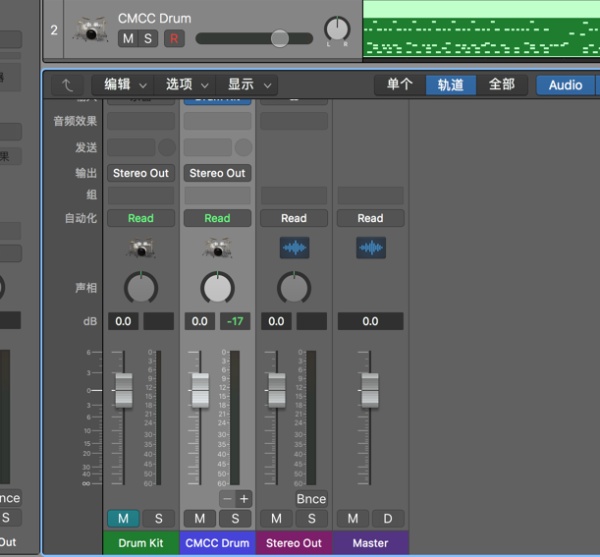
Task: Click the Drum Kit group slot
Action: [x=141, y=195]
